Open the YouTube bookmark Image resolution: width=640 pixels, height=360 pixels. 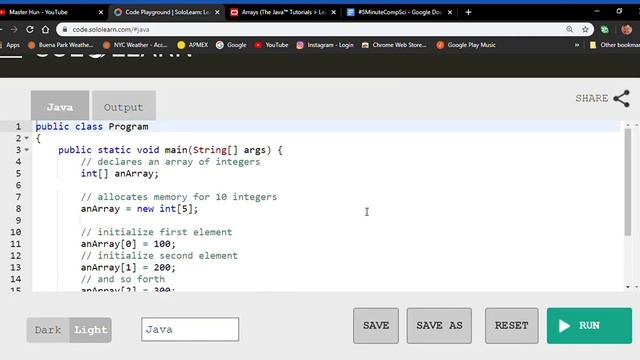[271, 45]
